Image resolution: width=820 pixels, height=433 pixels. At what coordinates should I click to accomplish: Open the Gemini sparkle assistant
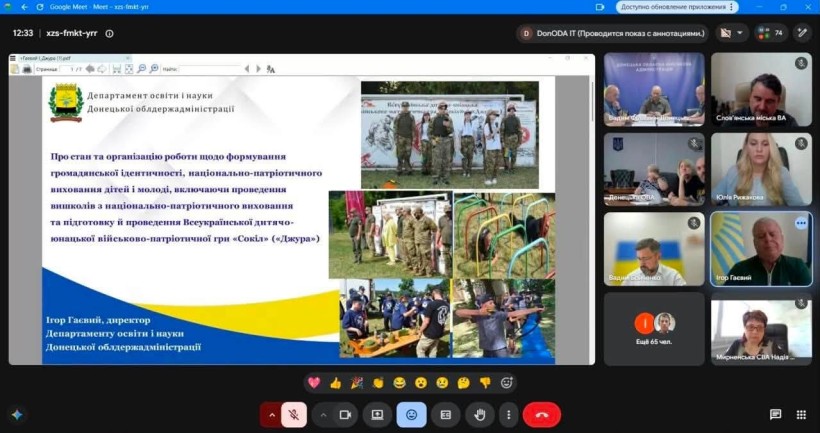coord(17,415)
